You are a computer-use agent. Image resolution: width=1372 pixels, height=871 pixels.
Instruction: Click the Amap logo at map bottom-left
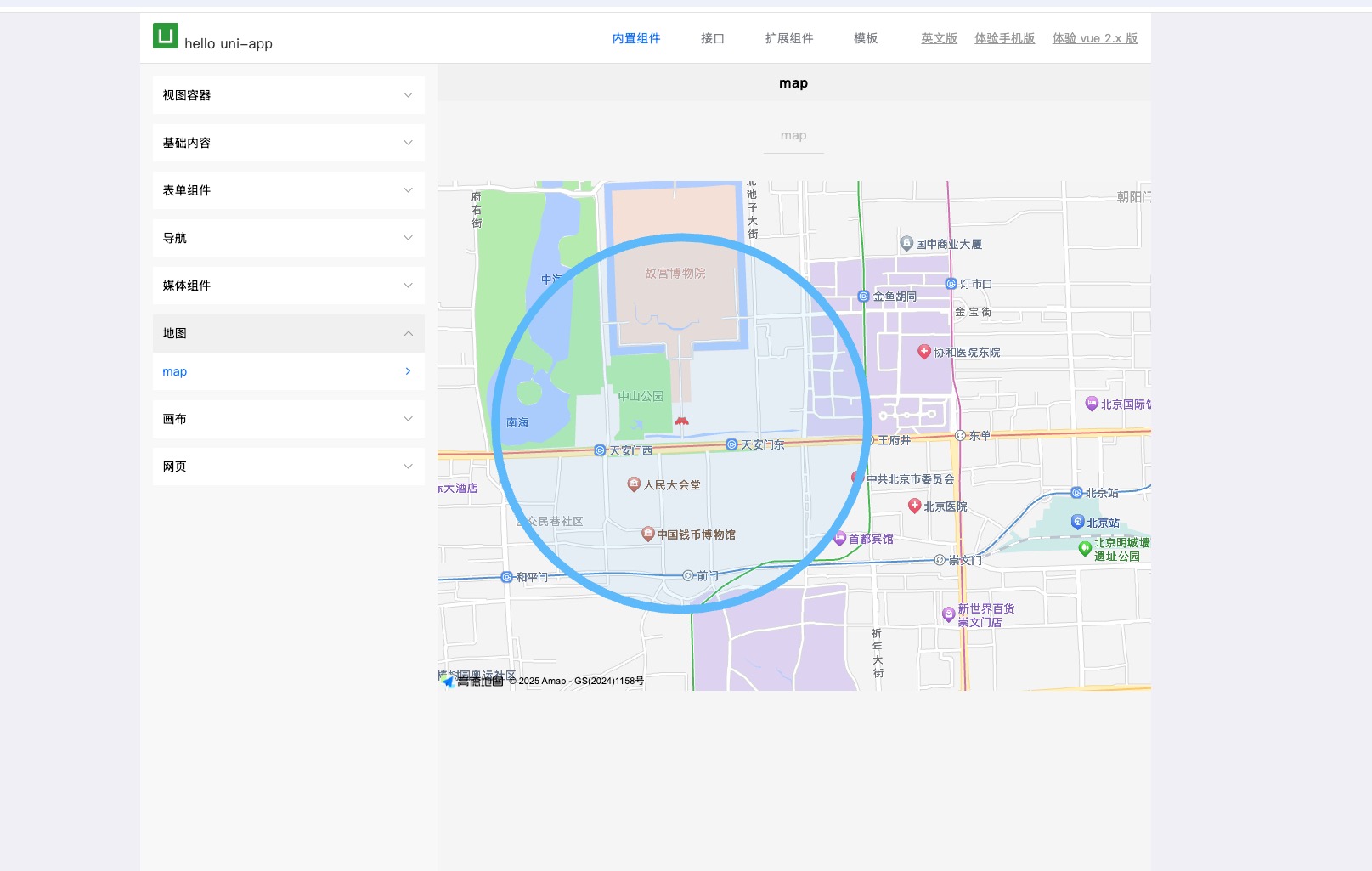[x=473, y=681]
